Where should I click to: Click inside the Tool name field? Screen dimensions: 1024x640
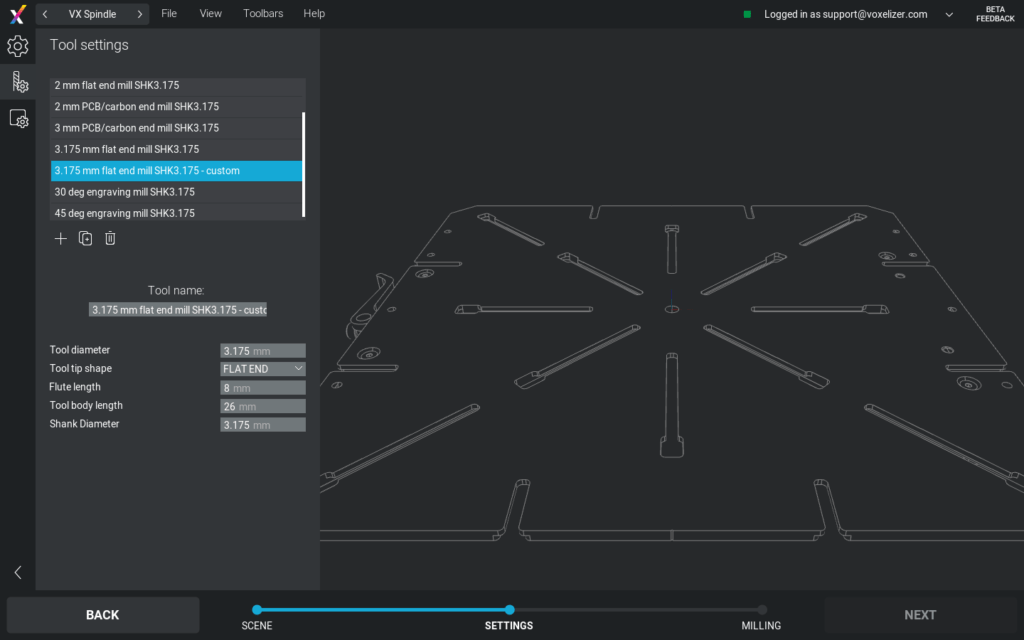(x=176, y=309)
